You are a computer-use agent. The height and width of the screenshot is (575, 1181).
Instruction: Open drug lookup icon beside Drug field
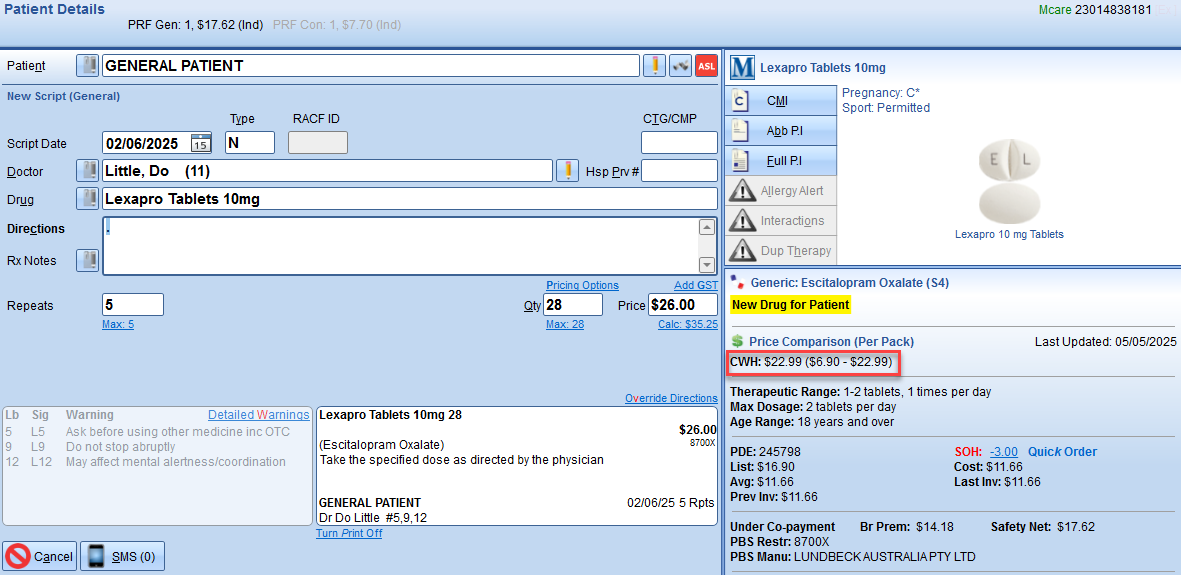click(x=87, y=199)
